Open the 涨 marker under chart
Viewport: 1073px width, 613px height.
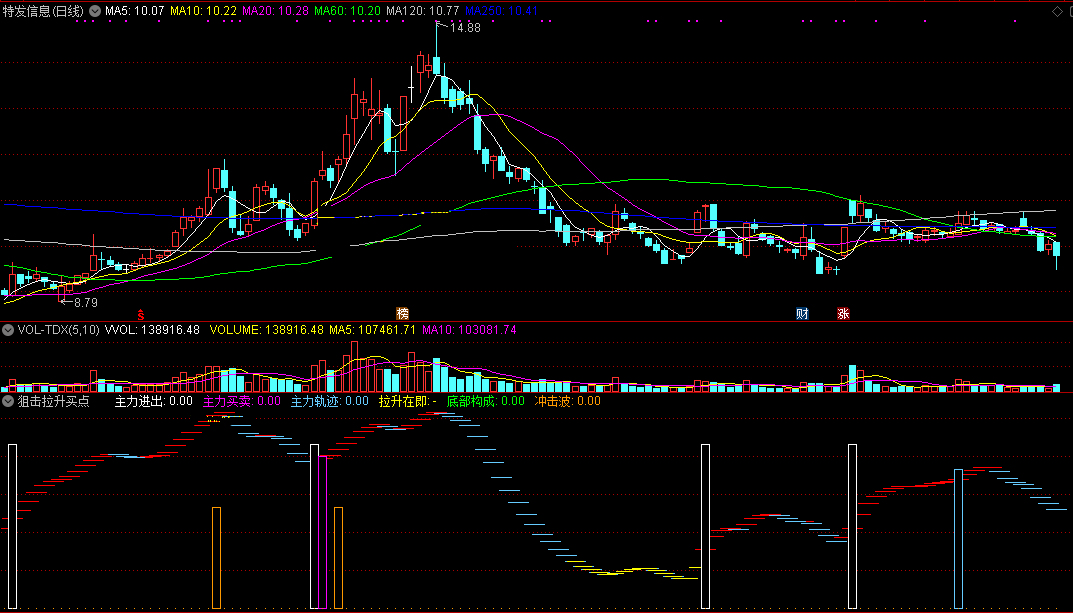pos(843,314)
